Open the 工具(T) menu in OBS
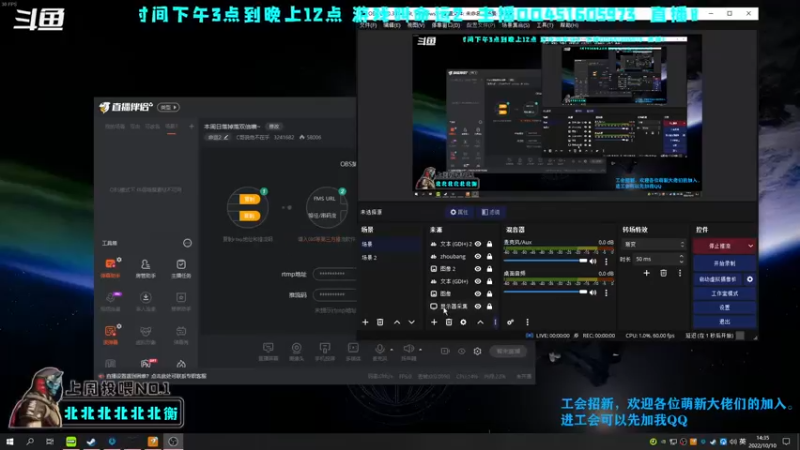The height and width of the screenshot is (450, 800). click(544, 25)
